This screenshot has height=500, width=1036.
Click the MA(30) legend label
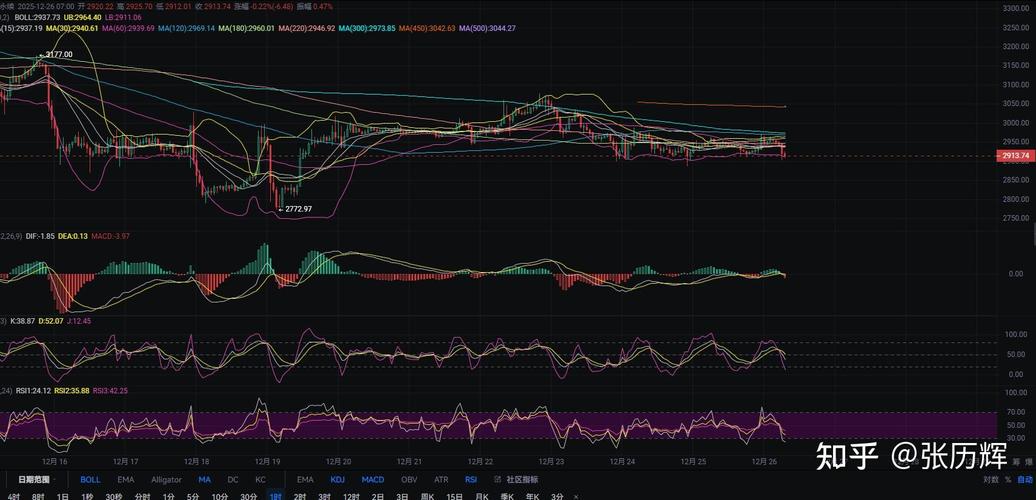[x=72, y=28]
